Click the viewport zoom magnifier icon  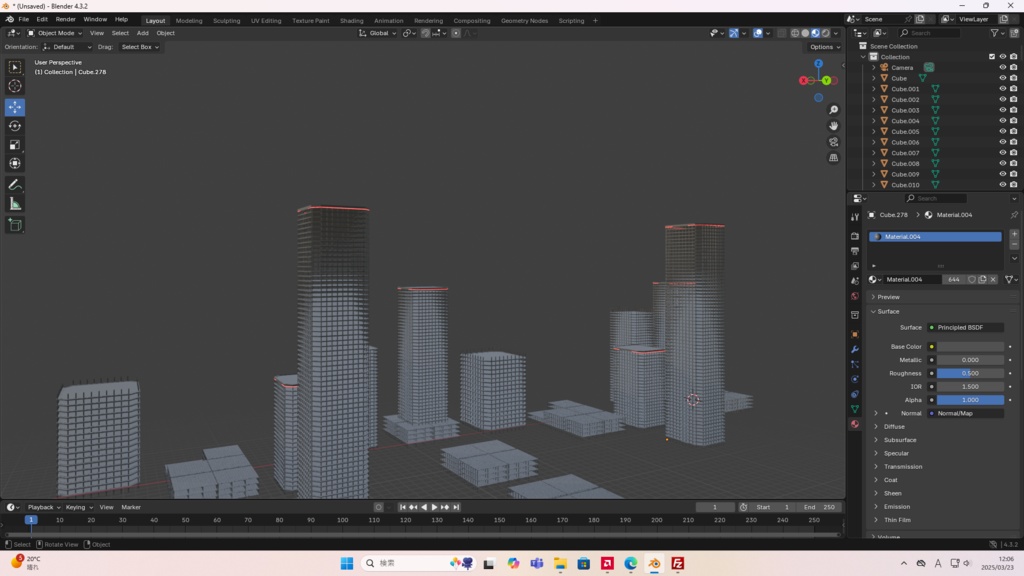pyautogui.click(x=833, y=110)
